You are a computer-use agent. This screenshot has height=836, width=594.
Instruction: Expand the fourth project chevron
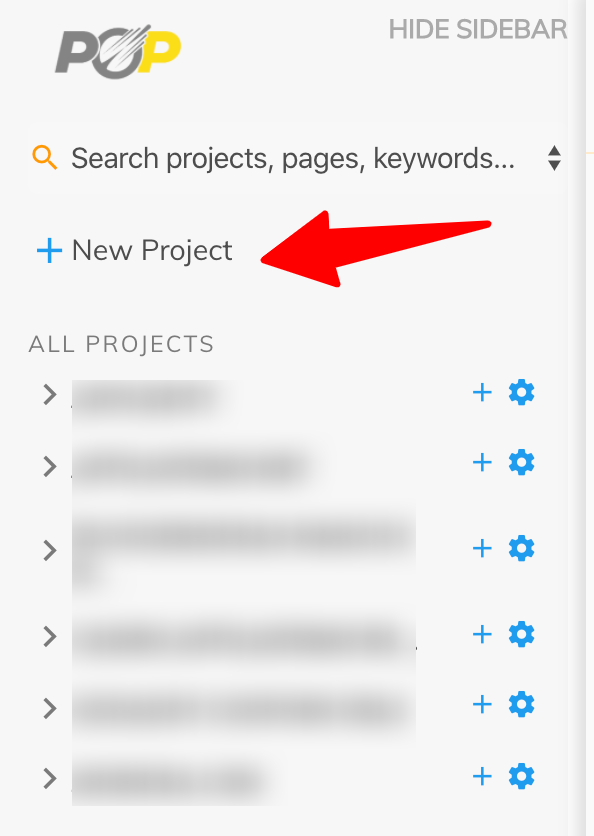click(49, 634)
